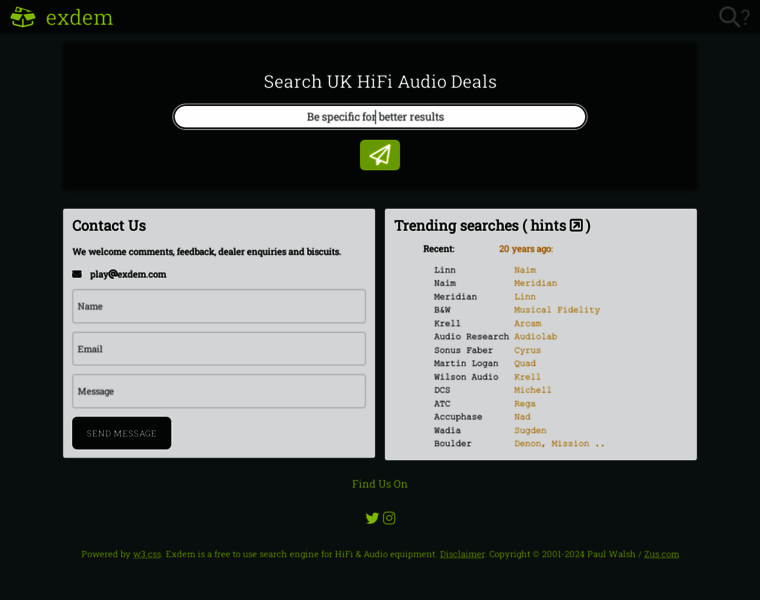Select recent search 'Accuphase'
This screenshot has width=760, height=600.
(x=458, y=416)
